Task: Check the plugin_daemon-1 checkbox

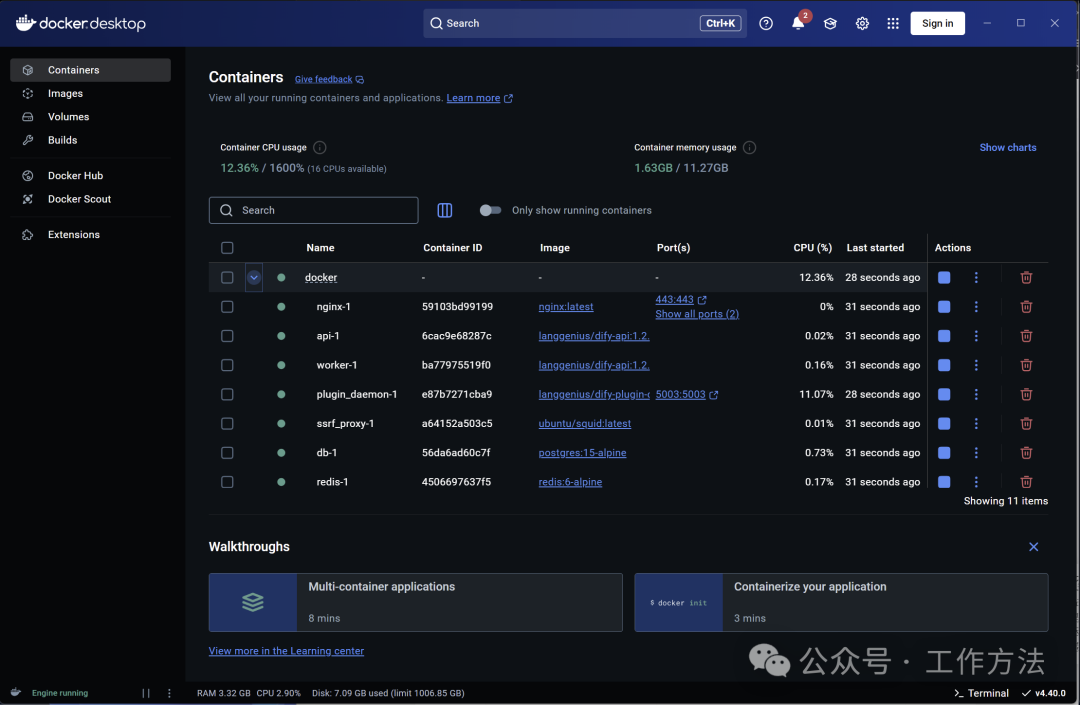Action: pos(227,394)
